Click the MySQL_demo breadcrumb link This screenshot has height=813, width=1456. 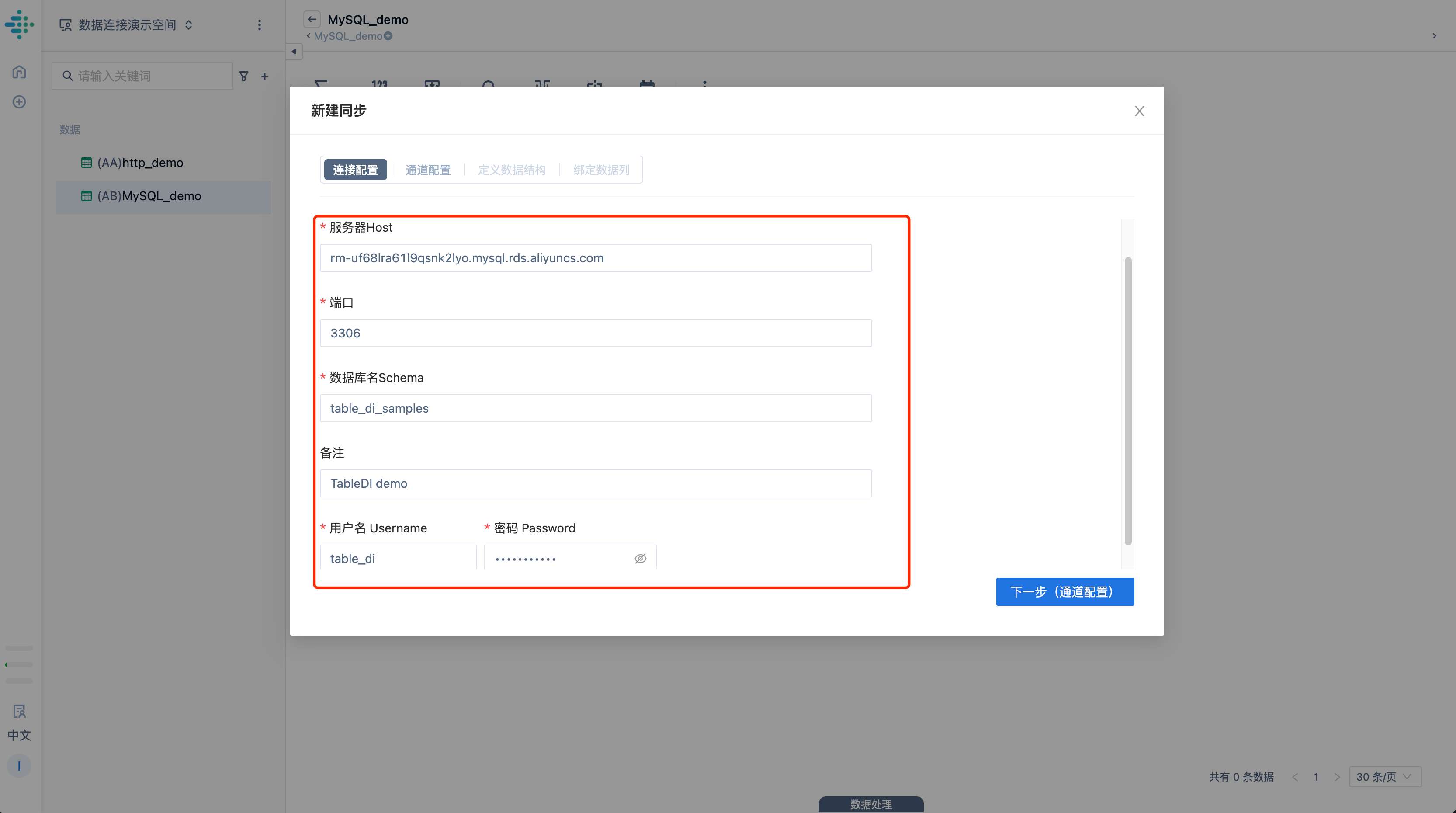coord(348,36)
